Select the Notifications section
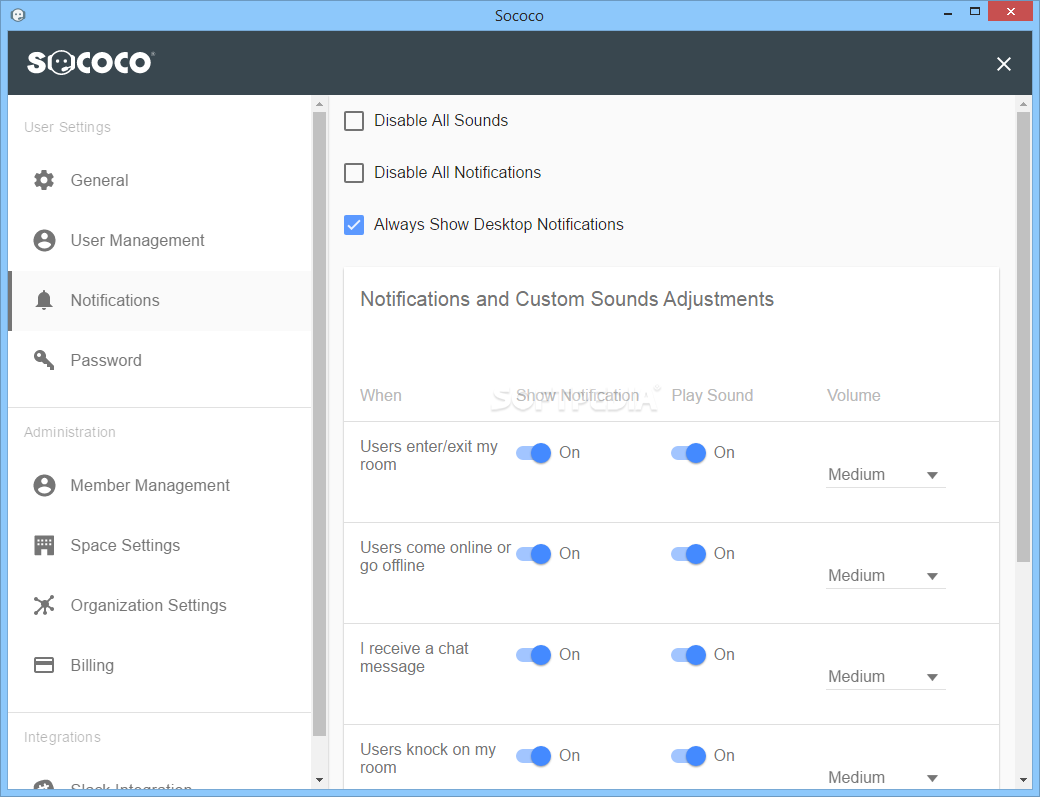The height and width of the screenshot is (797, 1040). [159, 300]
